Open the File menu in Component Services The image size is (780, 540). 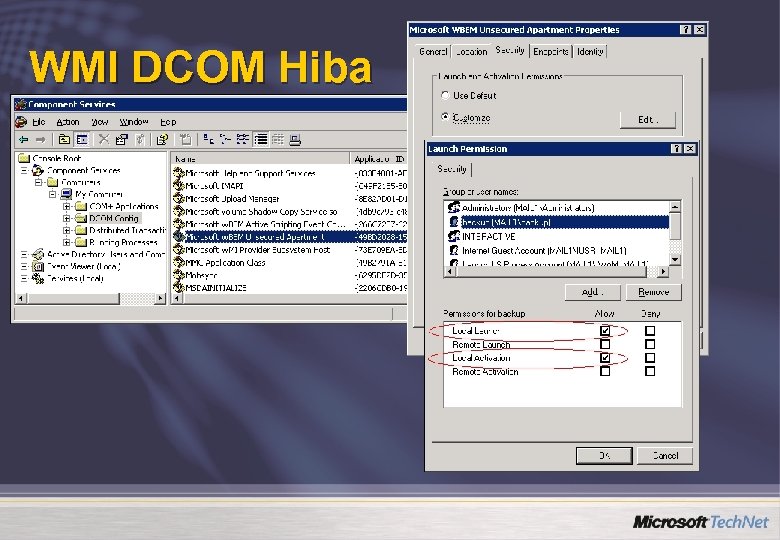39,122
